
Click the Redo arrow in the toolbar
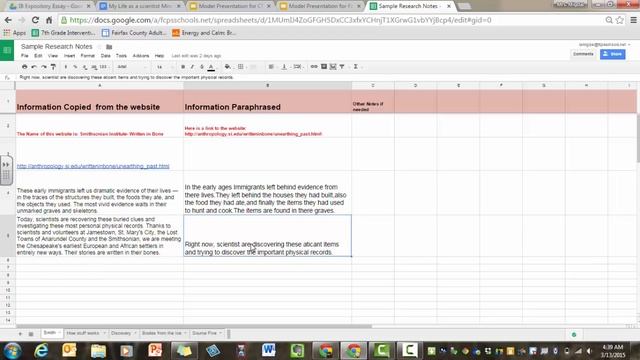[44, 67]
